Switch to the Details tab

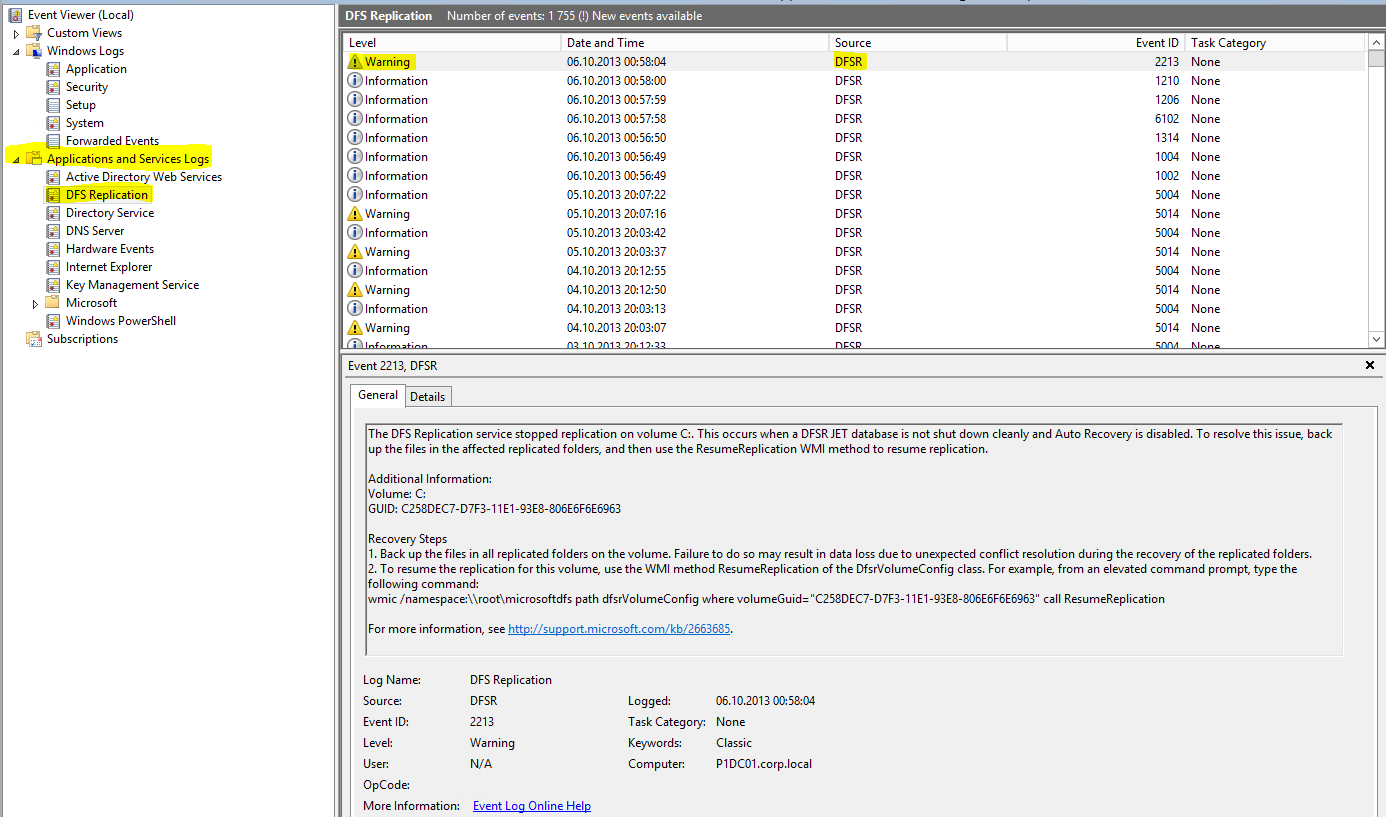pos(428,396)
